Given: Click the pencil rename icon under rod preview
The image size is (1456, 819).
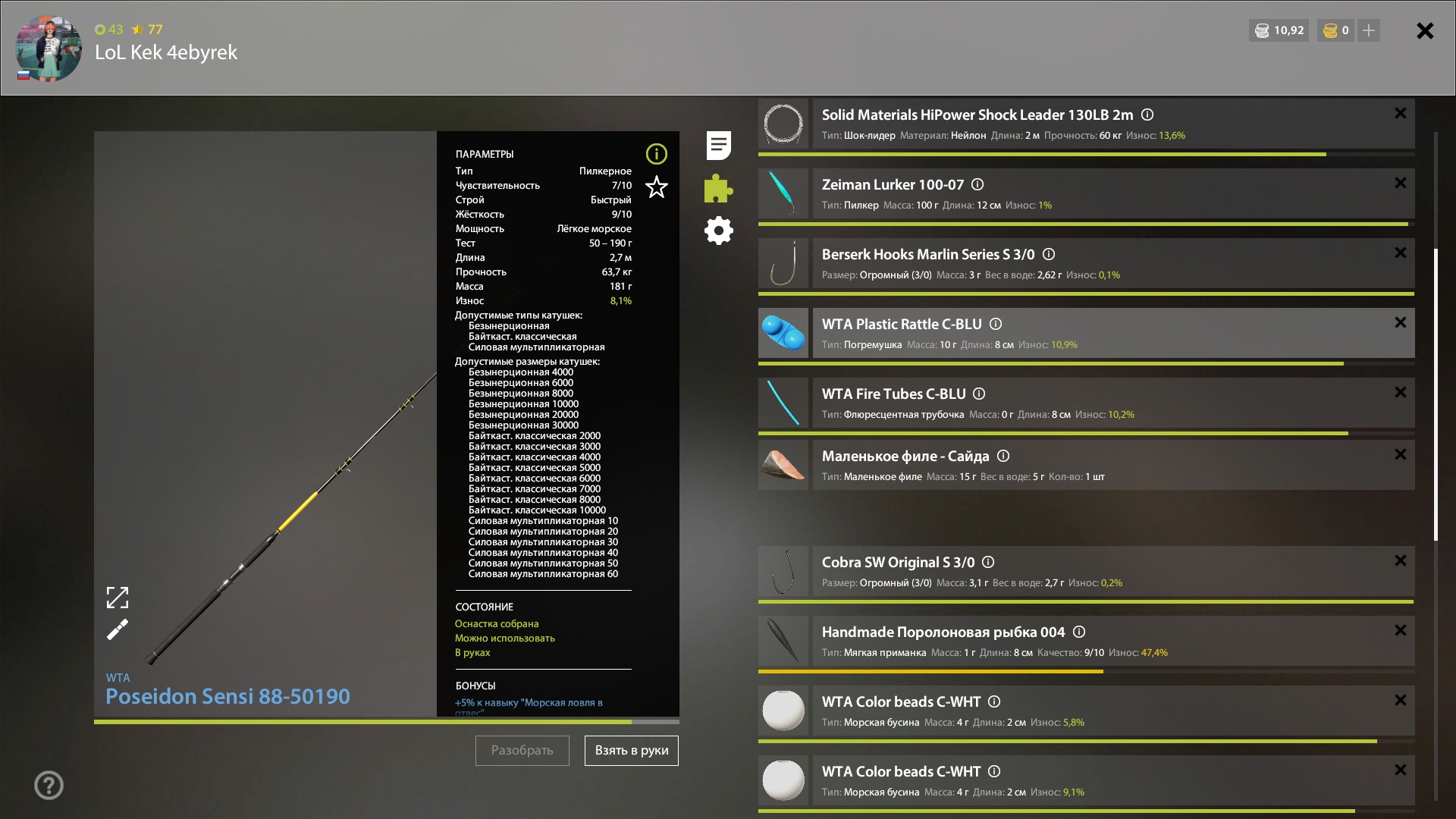Looking at the screenshot, I should pyautogui.click(x=118, y=629).
